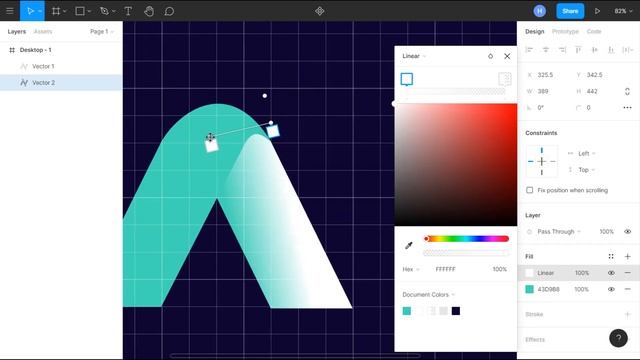640x360 pixels.
Task: Select the Pen tool
Action: (104, 11)
